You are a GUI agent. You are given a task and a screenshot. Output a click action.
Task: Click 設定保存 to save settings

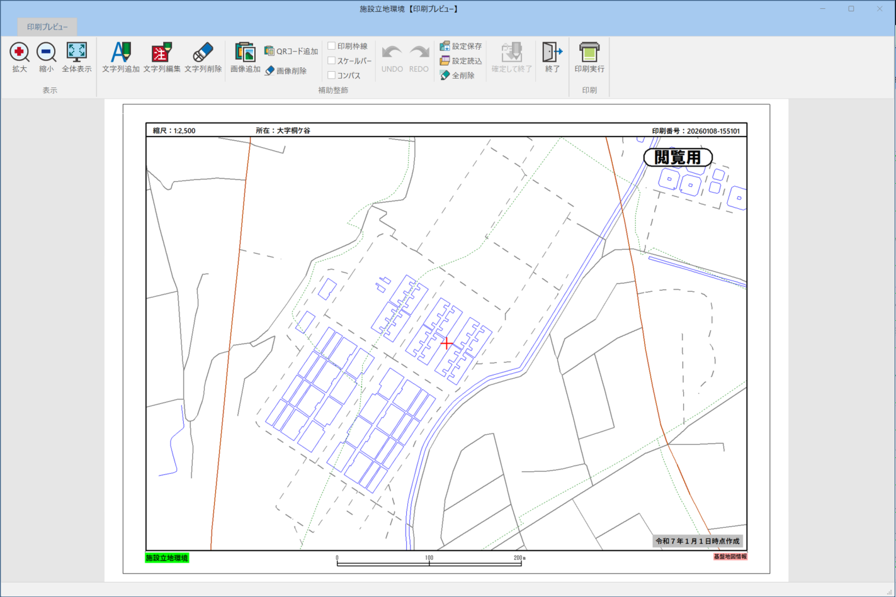click(461, 46)
